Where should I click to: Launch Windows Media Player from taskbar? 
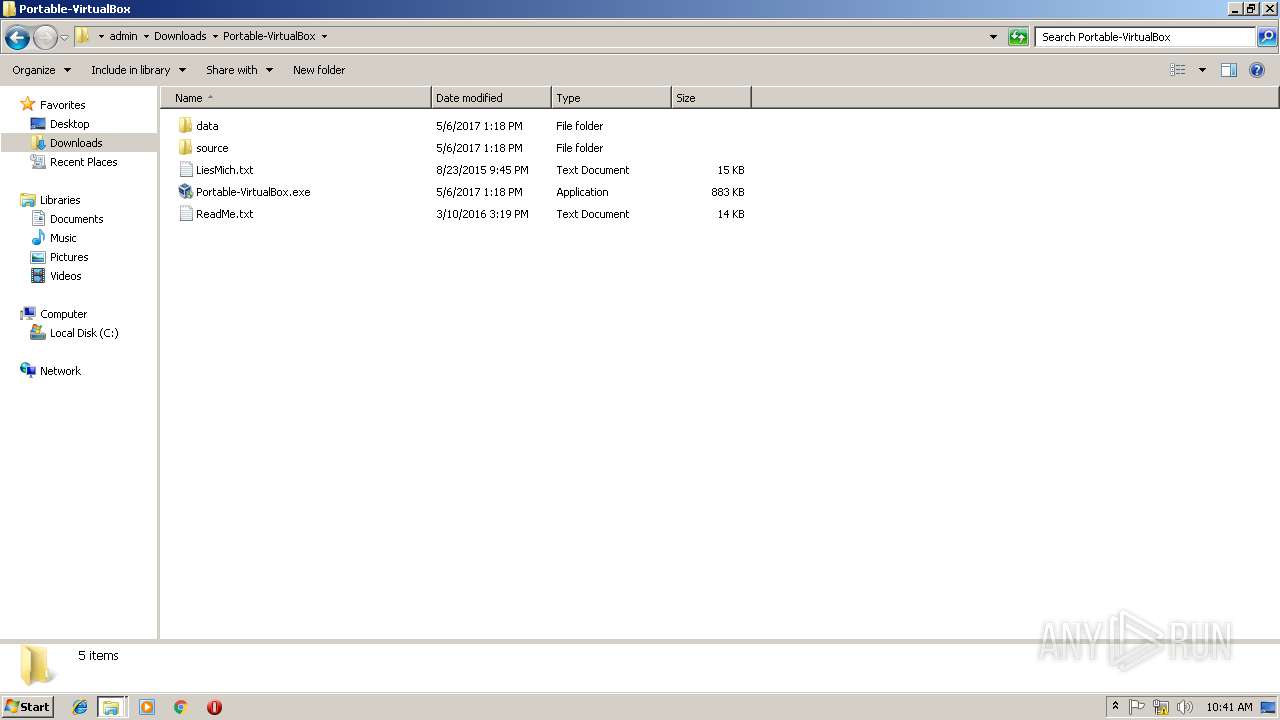click(147, 707)
